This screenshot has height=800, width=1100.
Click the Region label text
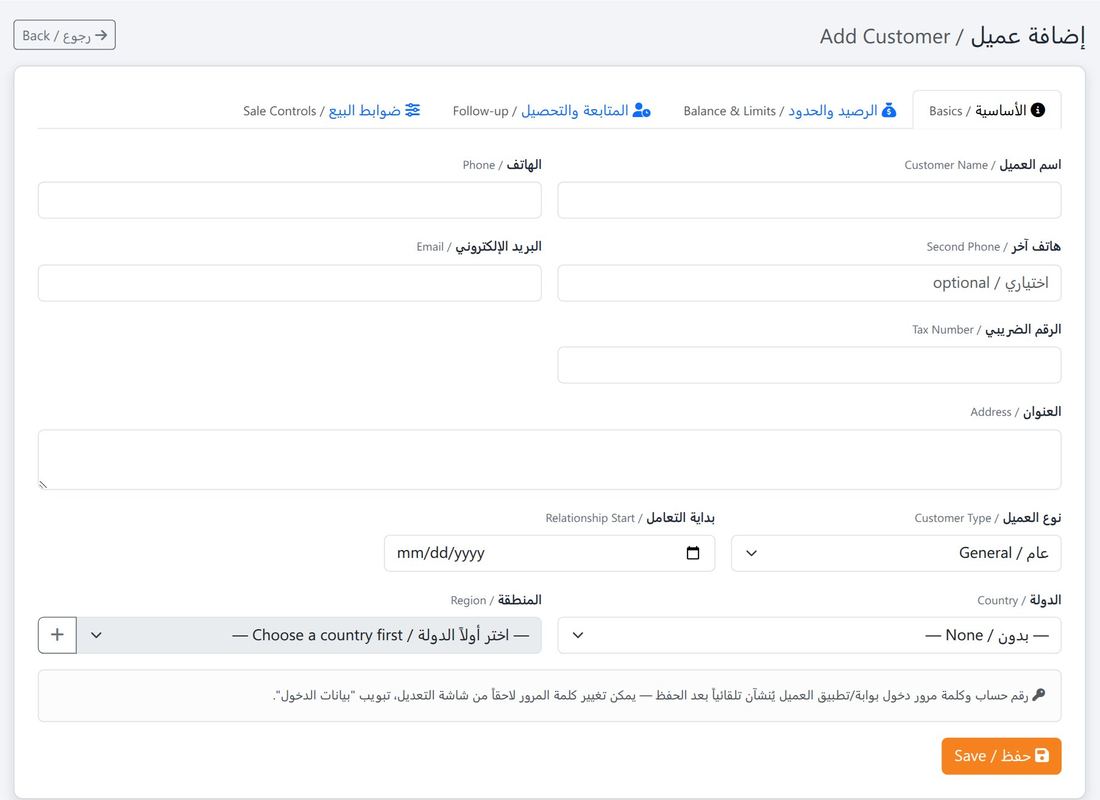pos(496,600)
